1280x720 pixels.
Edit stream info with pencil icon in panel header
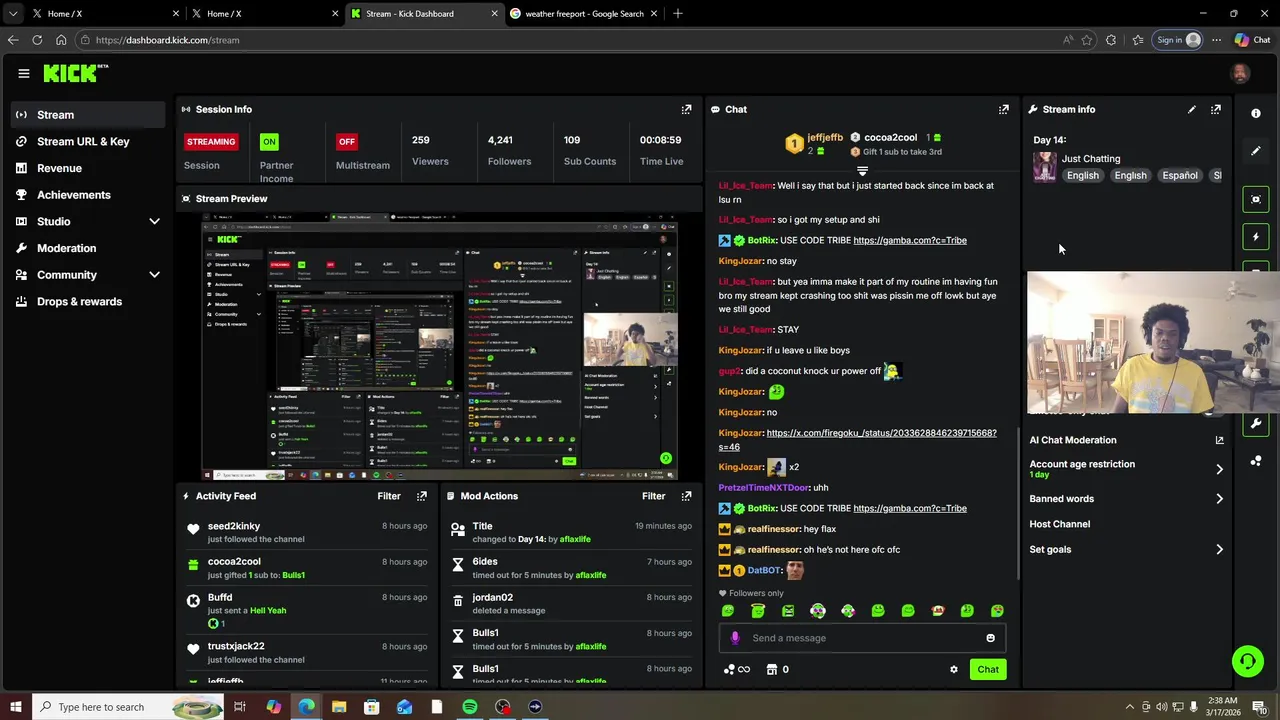click(1192, 109)
